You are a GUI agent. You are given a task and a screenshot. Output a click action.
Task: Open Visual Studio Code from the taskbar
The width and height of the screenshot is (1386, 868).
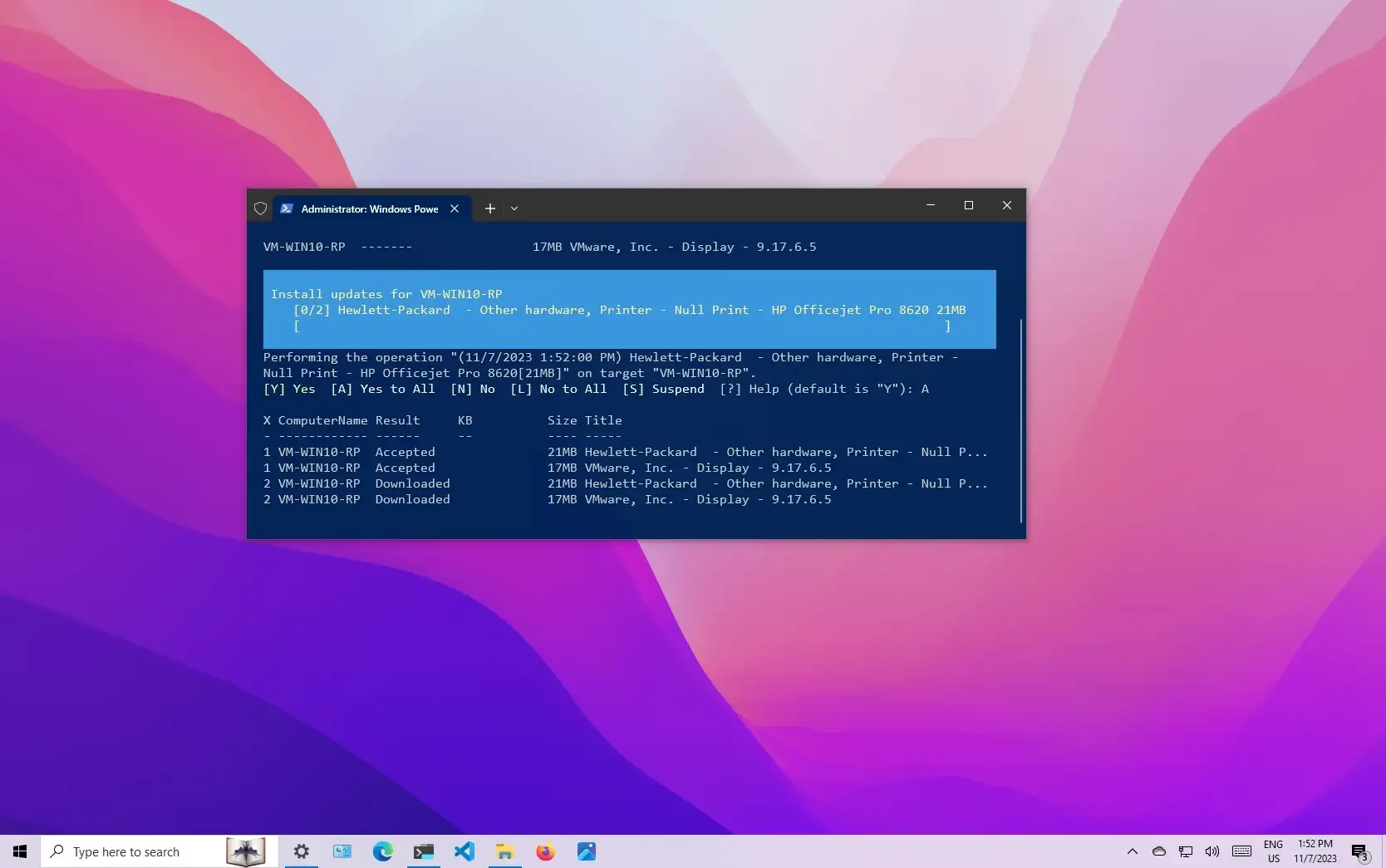464,851
